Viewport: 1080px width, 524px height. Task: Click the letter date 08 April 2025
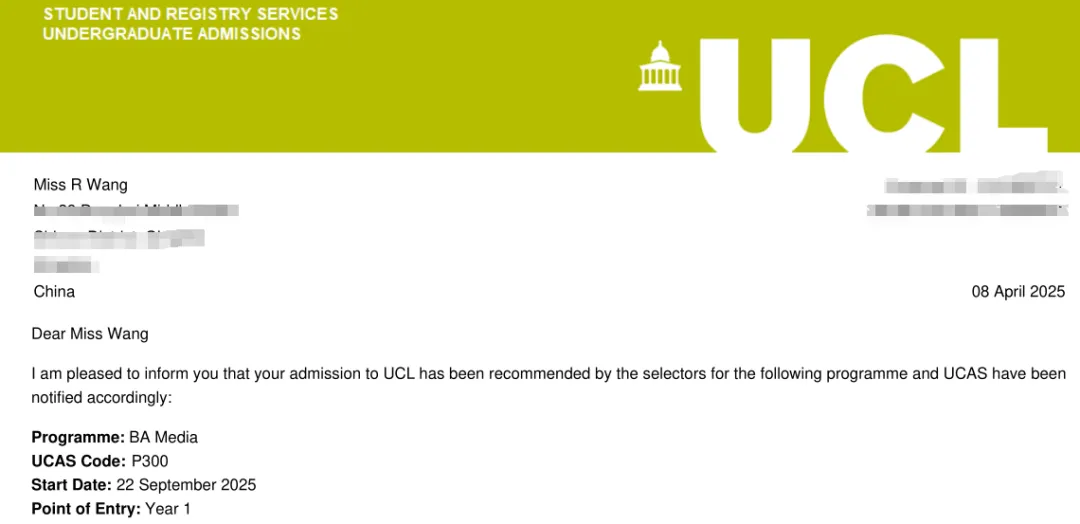coord(1018,291)
